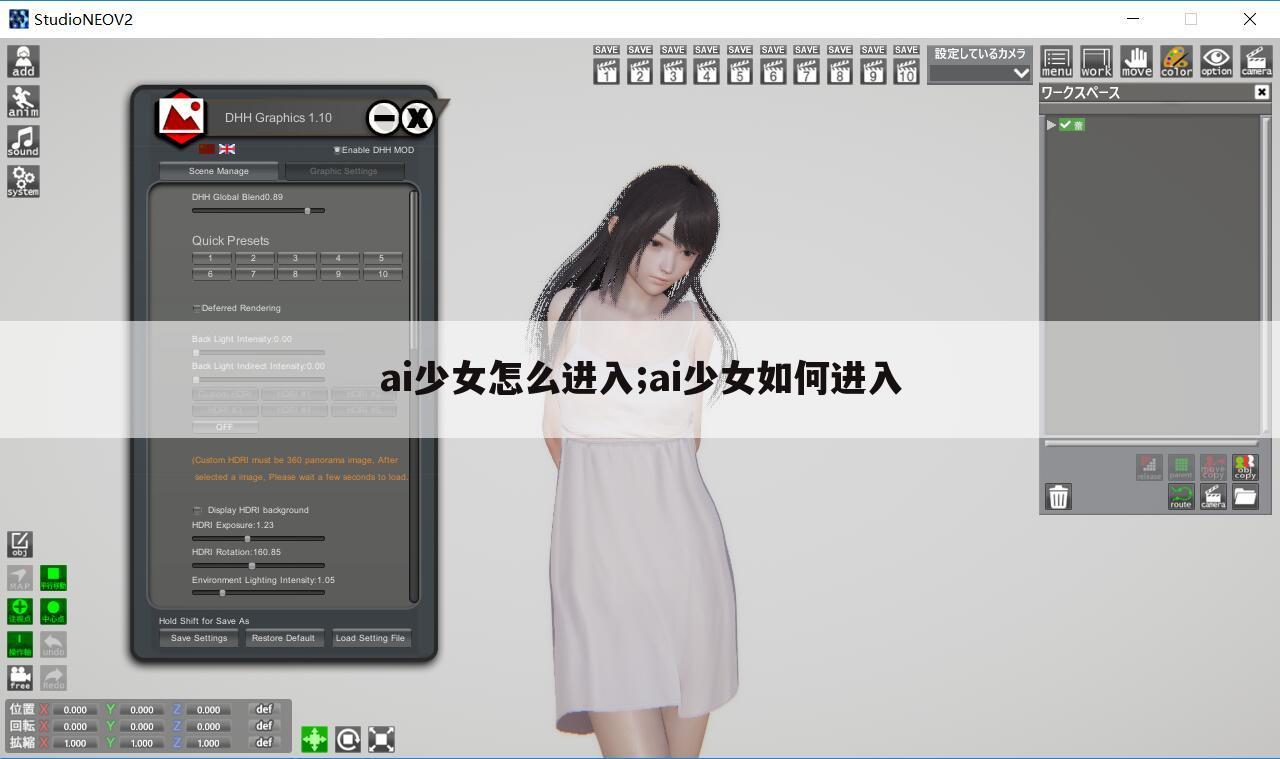This screenshot has width=1280, height=759.
Task: Toggle Enable DHH MOD checkbox
Action: (x=337, y=150)
